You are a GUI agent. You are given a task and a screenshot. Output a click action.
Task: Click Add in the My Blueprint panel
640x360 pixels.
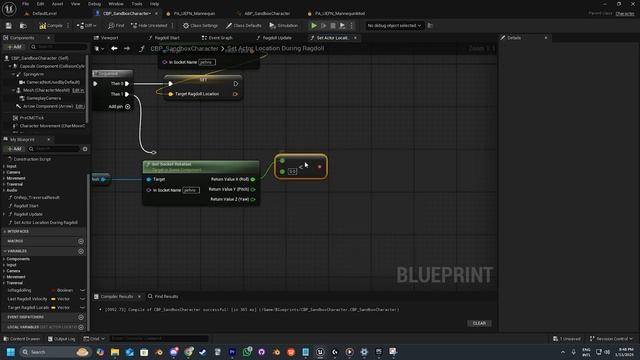tap(14, 149)
